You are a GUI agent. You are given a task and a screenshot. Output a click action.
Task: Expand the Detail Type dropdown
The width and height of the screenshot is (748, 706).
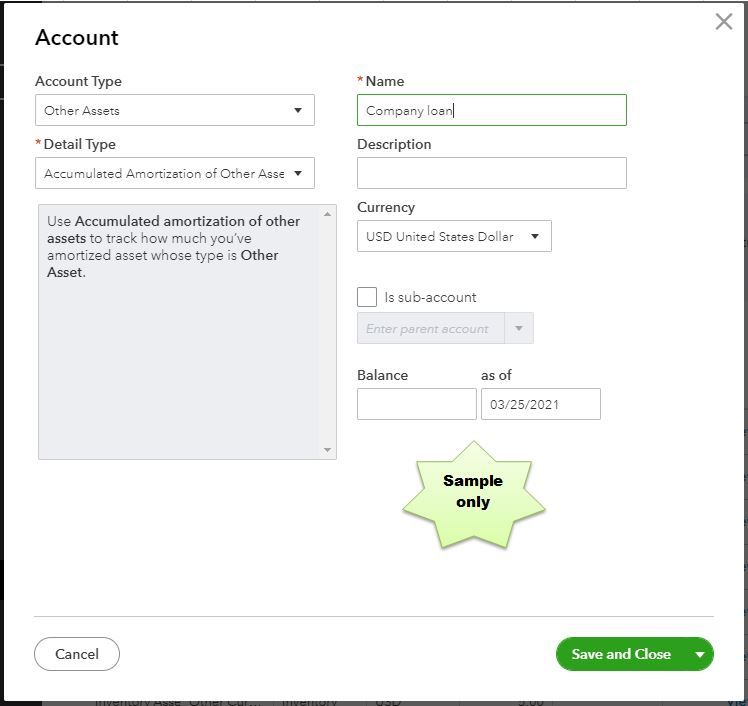175,173
